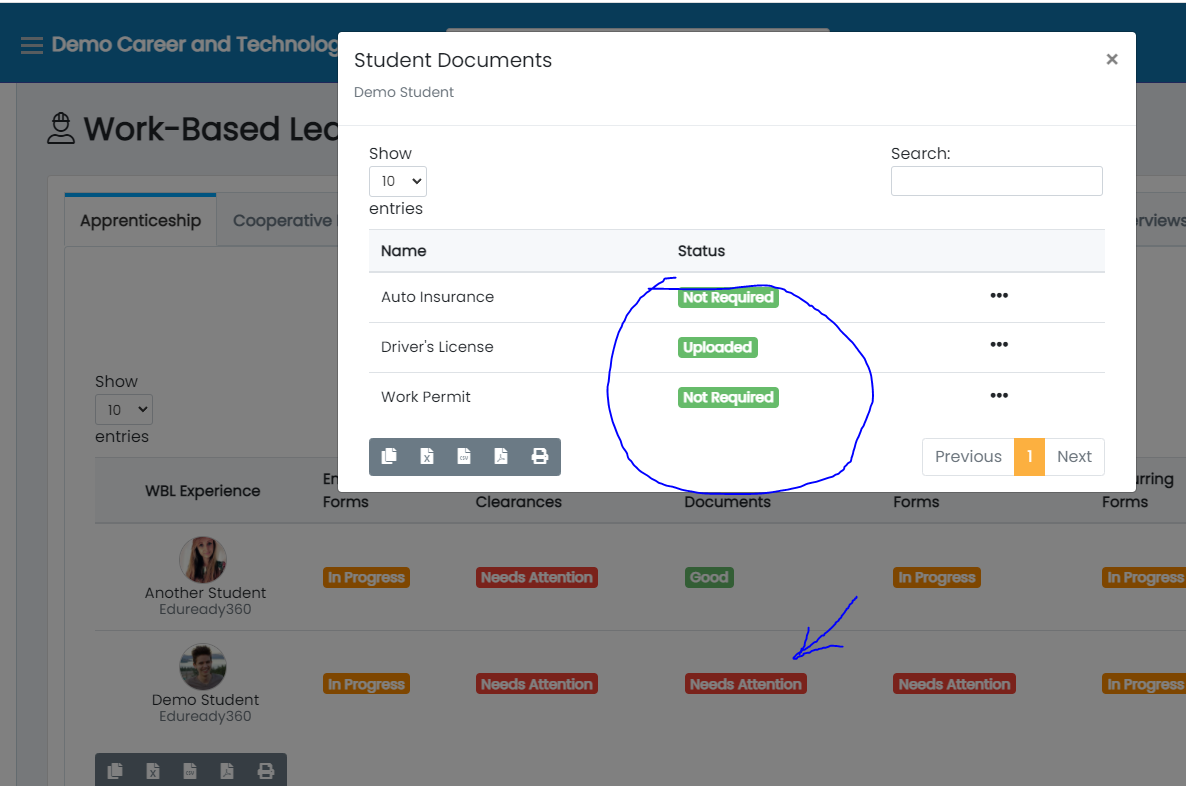
Task: Sort documents by the Status column header
Action: pyautogui.click(x=701, y=251)
